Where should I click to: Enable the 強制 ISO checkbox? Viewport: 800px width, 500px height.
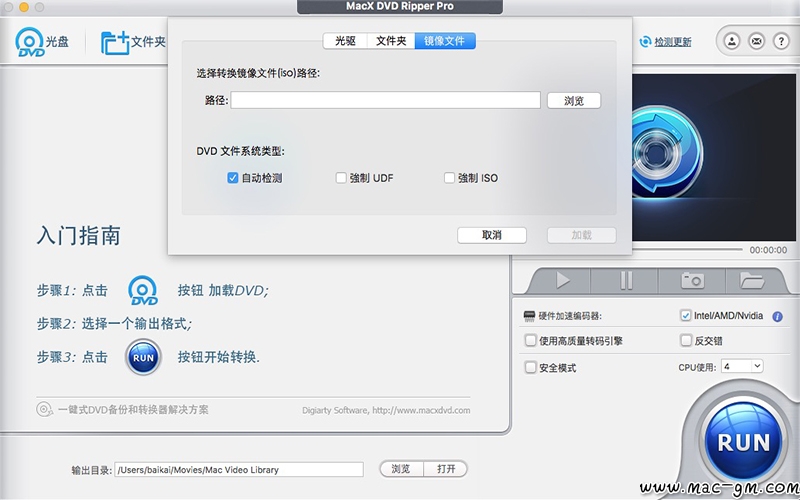(x=449, y=178)
